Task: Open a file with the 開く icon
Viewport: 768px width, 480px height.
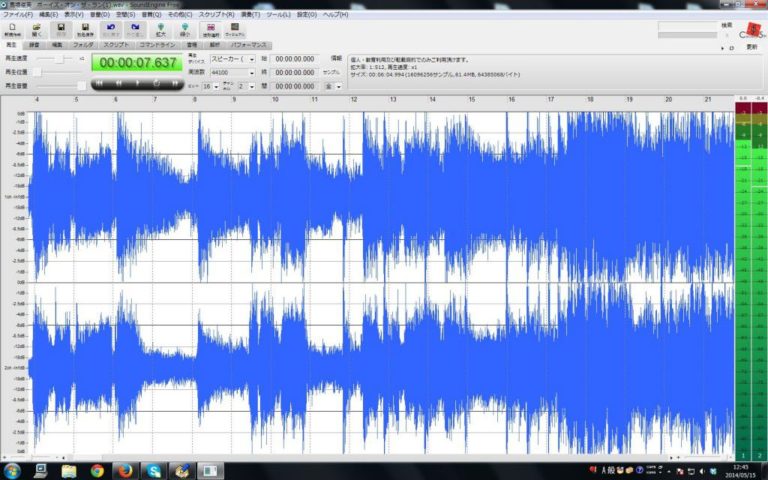Action: point(36,29)
